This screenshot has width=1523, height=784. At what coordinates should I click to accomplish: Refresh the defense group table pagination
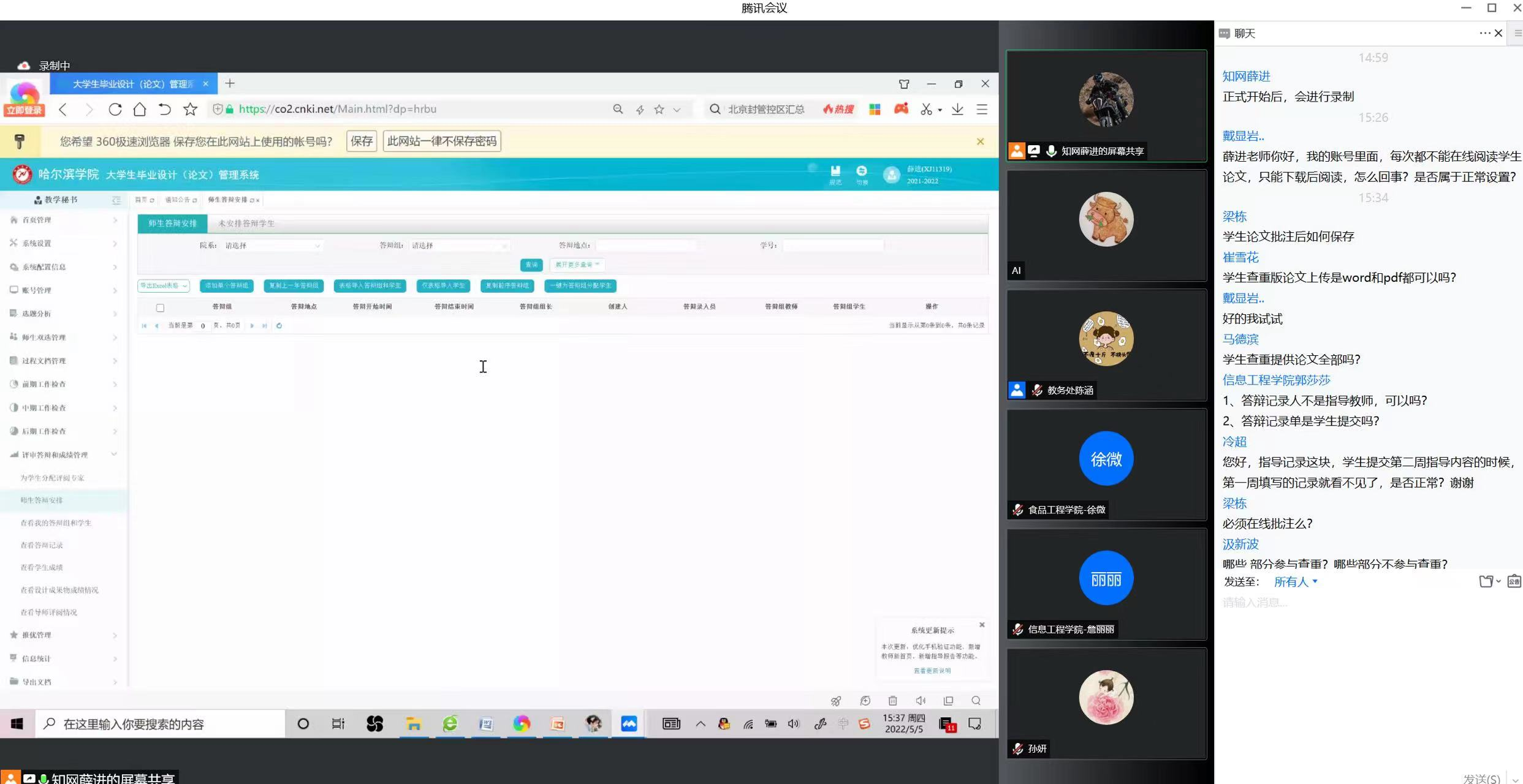[x=279, y=326]
